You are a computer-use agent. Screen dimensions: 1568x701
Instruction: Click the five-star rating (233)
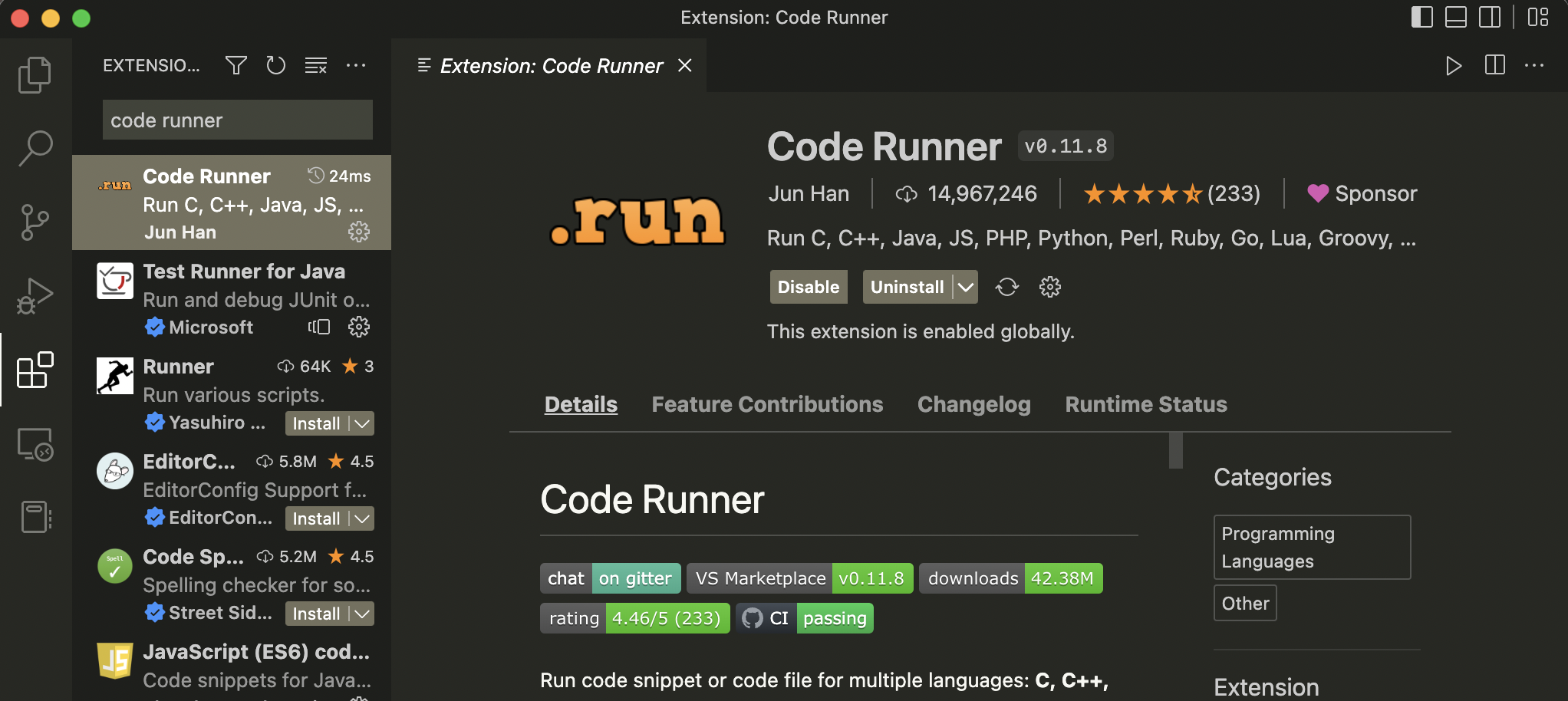coord(1171,193)
